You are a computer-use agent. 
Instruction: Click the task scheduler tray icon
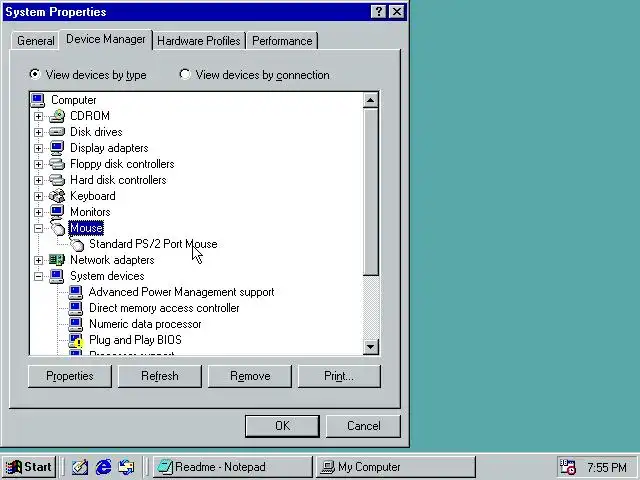click(567, 467)
